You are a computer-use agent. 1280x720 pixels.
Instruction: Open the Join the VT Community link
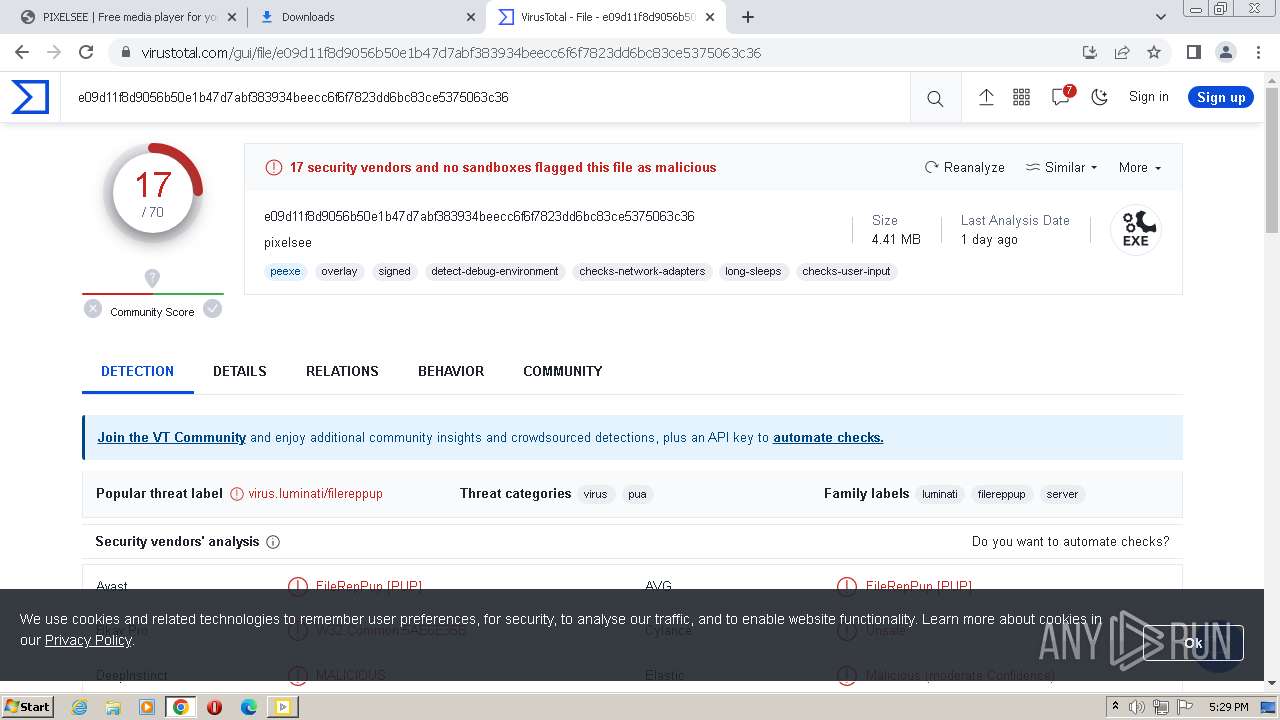pos(171,437)
